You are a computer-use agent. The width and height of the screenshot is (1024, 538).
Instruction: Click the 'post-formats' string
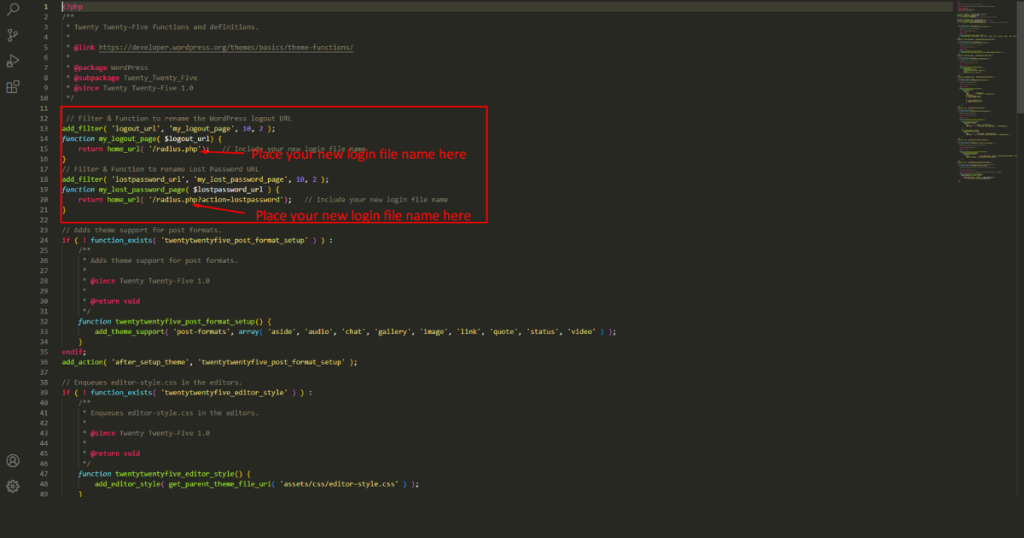(201, 332)
